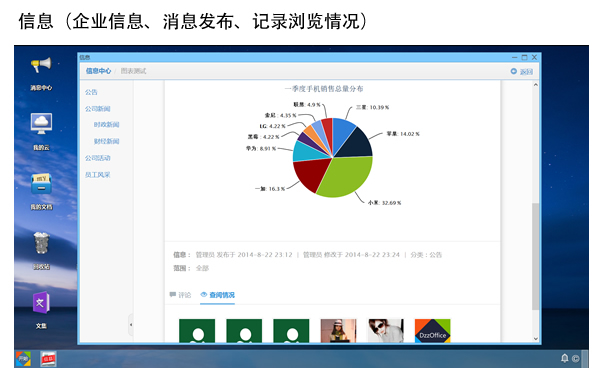Open notifications bell in taskbar tray
Viewport: 600px width, 387px height.
tap(564, 358)
